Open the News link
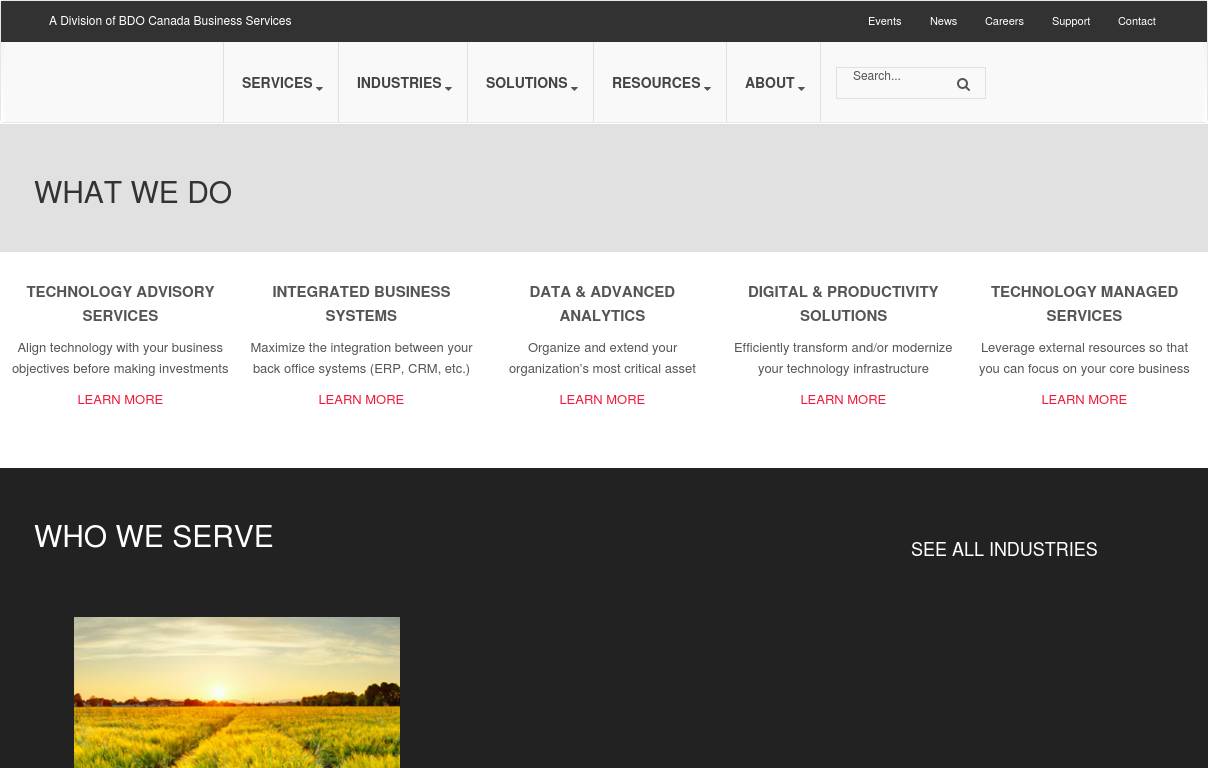Screen dimensions: 1208x768 coord(943,22)
